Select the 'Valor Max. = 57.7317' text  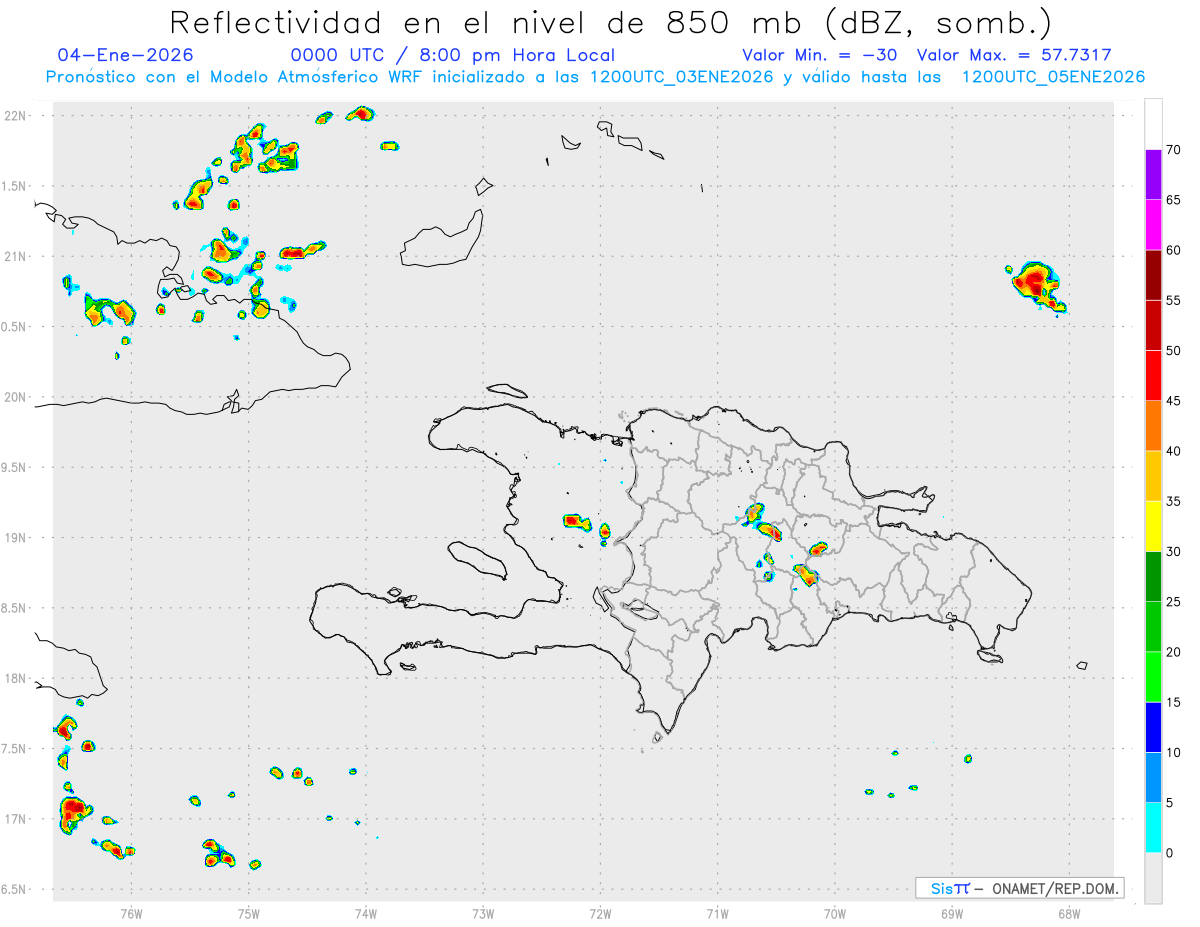coord(1014,55)
